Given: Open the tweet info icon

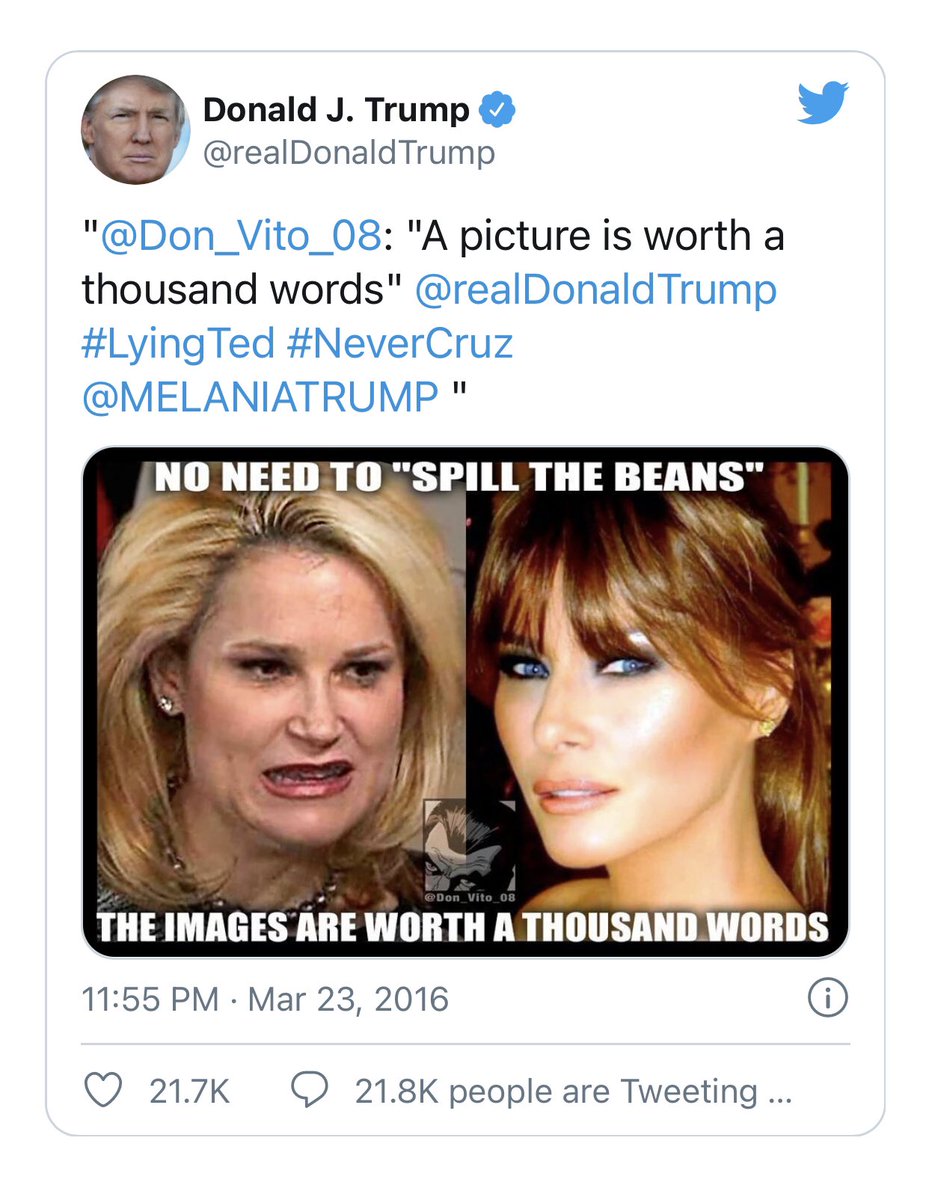Looking at the screenshot, I should point(827,998).
